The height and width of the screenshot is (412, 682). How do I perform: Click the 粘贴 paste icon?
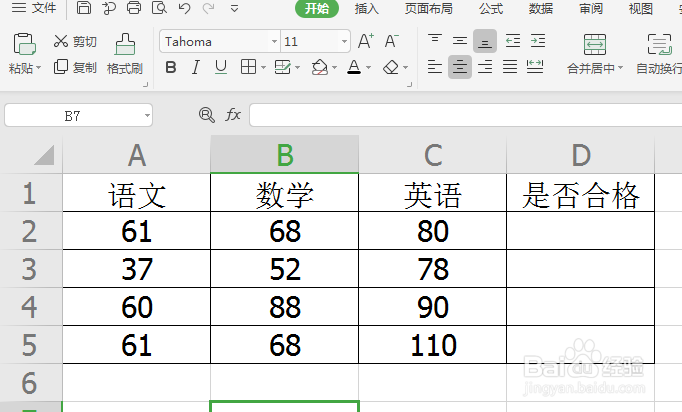[x=24, y=44]
